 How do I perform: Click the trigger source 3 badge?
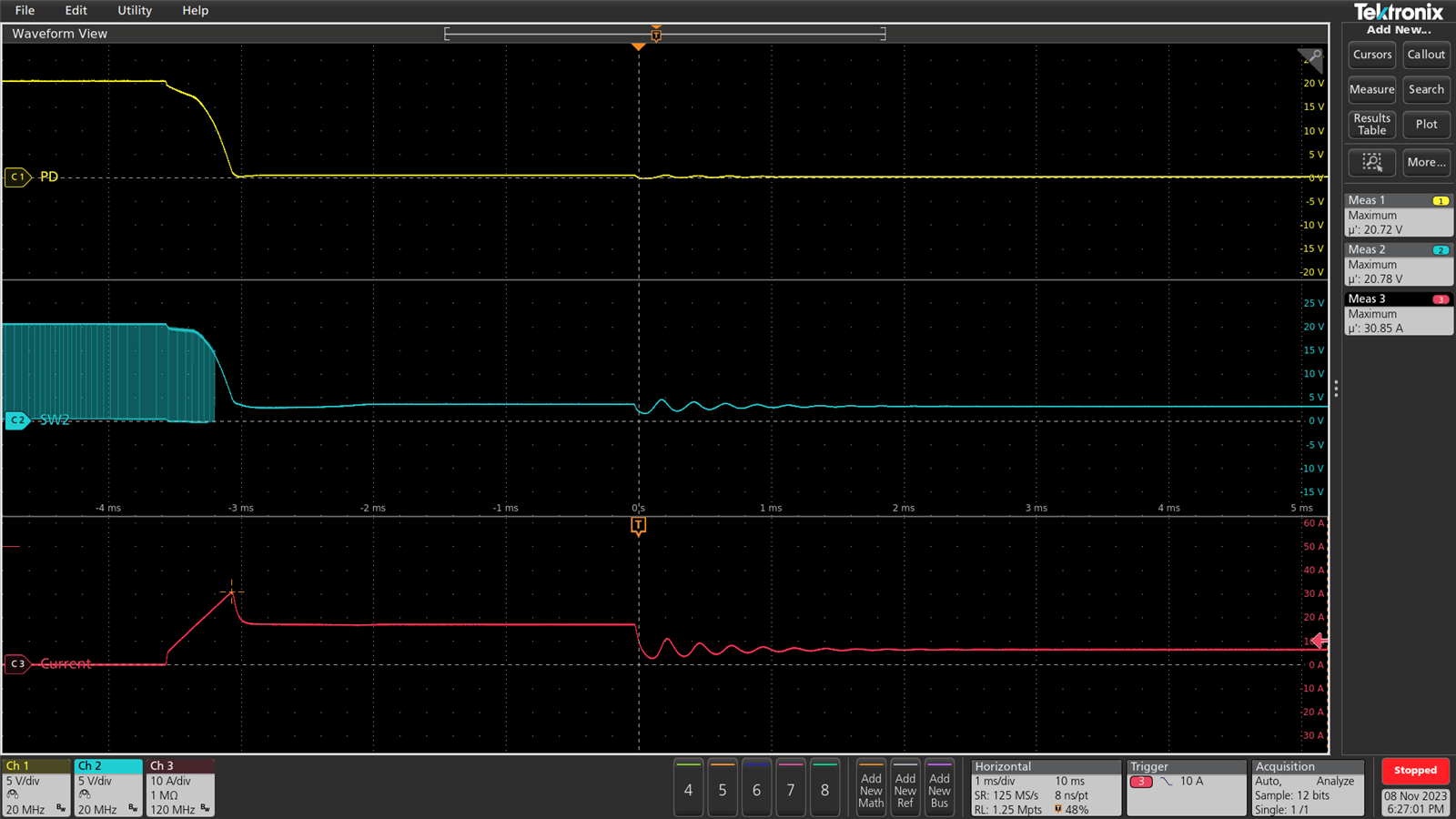tap(1141, 782)
